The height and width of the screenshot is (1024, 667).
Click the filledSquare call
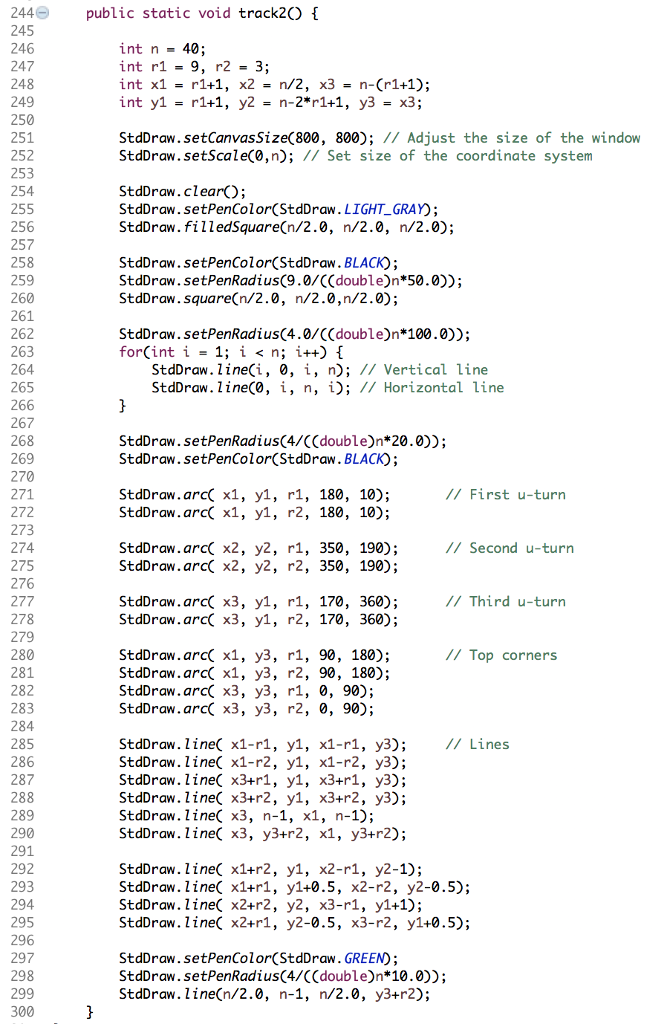(x=286, y=227)
